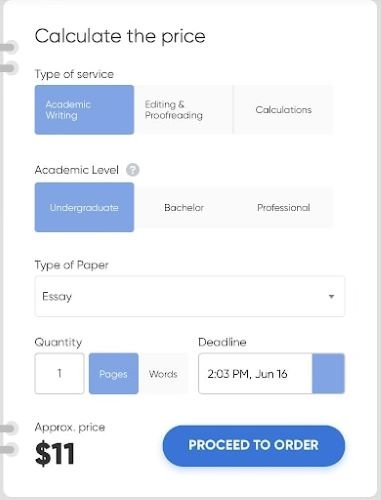Click the $11 approximate price value
Viewport: 381px width, 500px height.
pyautogui.click(x=55, y=453)
